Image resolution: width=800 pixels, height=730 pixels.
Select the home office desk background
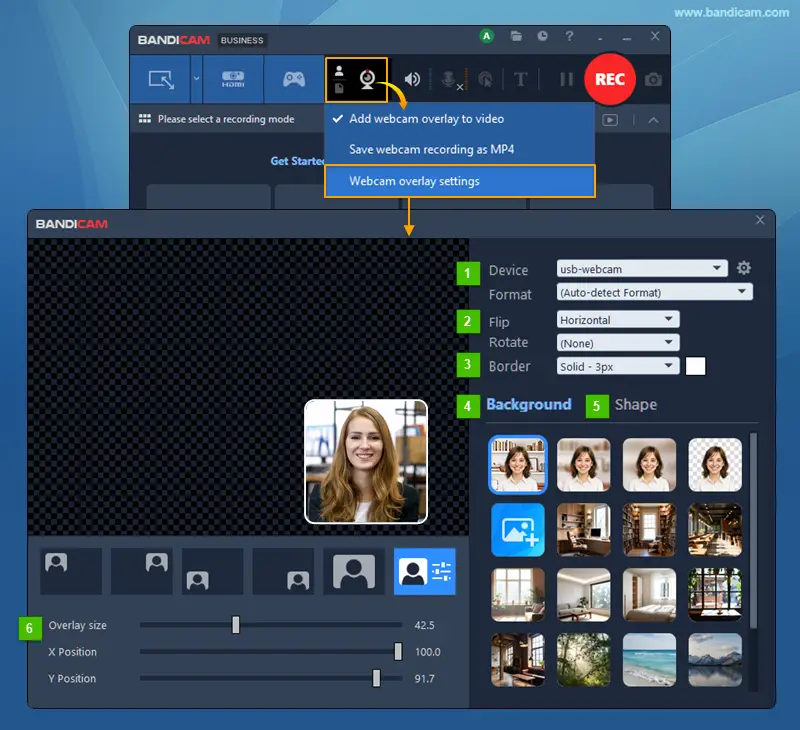pos(584,530)
